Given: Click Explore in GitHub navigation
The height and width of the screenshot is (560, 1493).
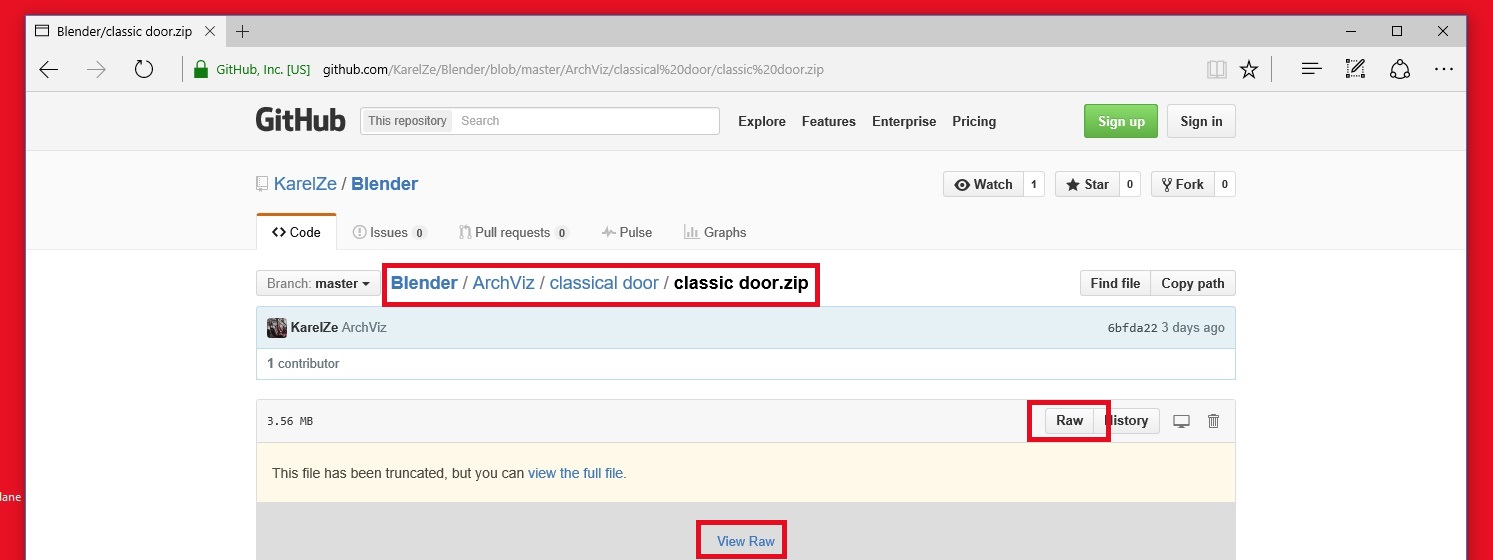Looking at the screenshot, I should (x=762, y=121).
